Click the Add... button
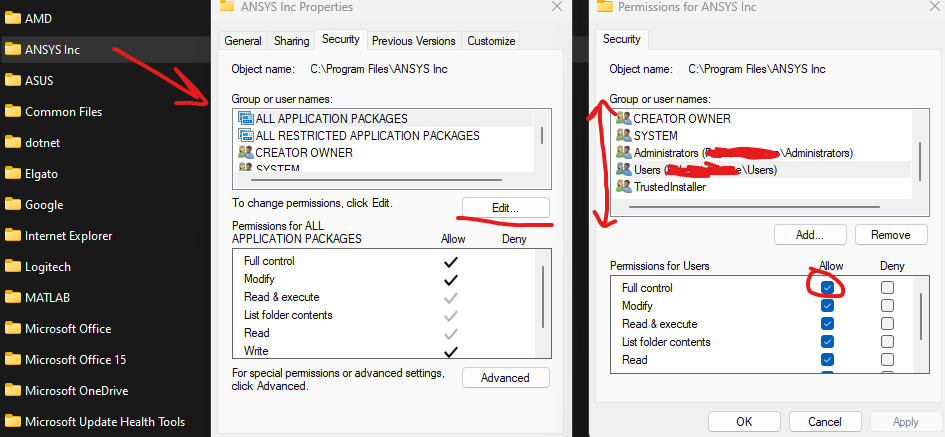Image resolution: width=945 pixels, height=437 pixels. (810, 234)
